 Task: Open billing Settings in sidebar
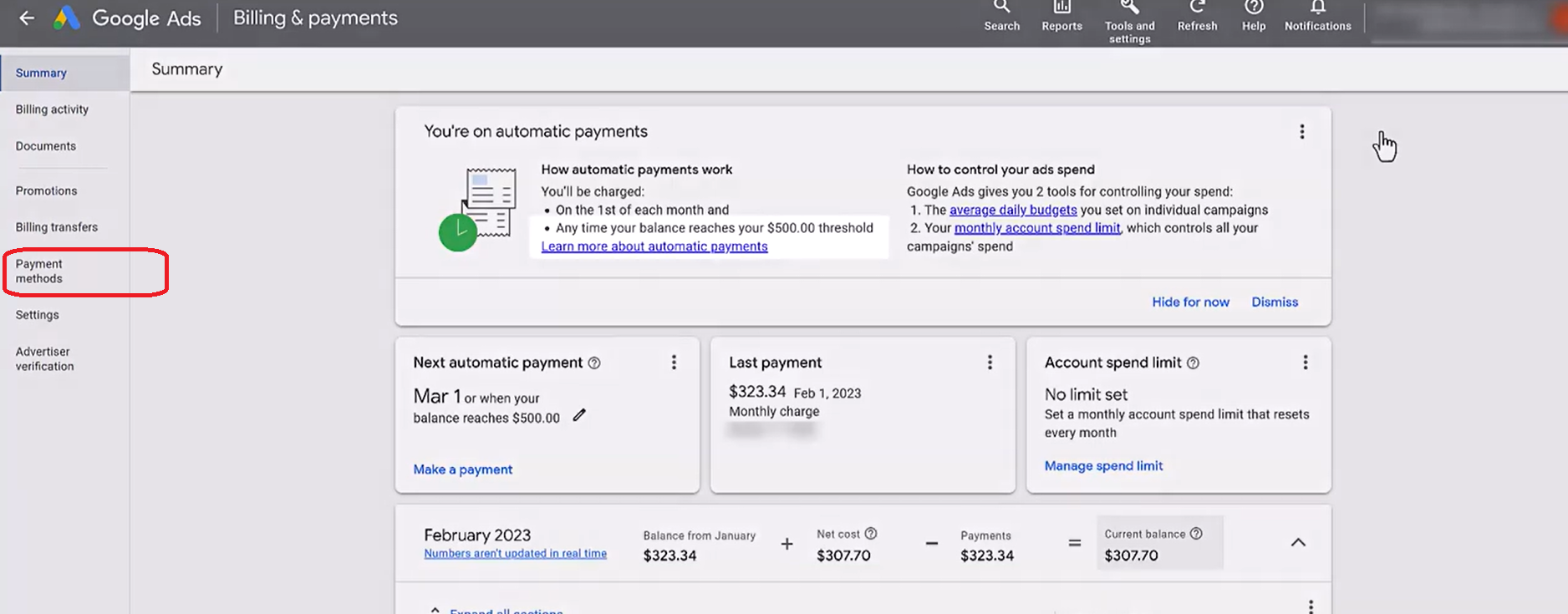coord(38,315)
